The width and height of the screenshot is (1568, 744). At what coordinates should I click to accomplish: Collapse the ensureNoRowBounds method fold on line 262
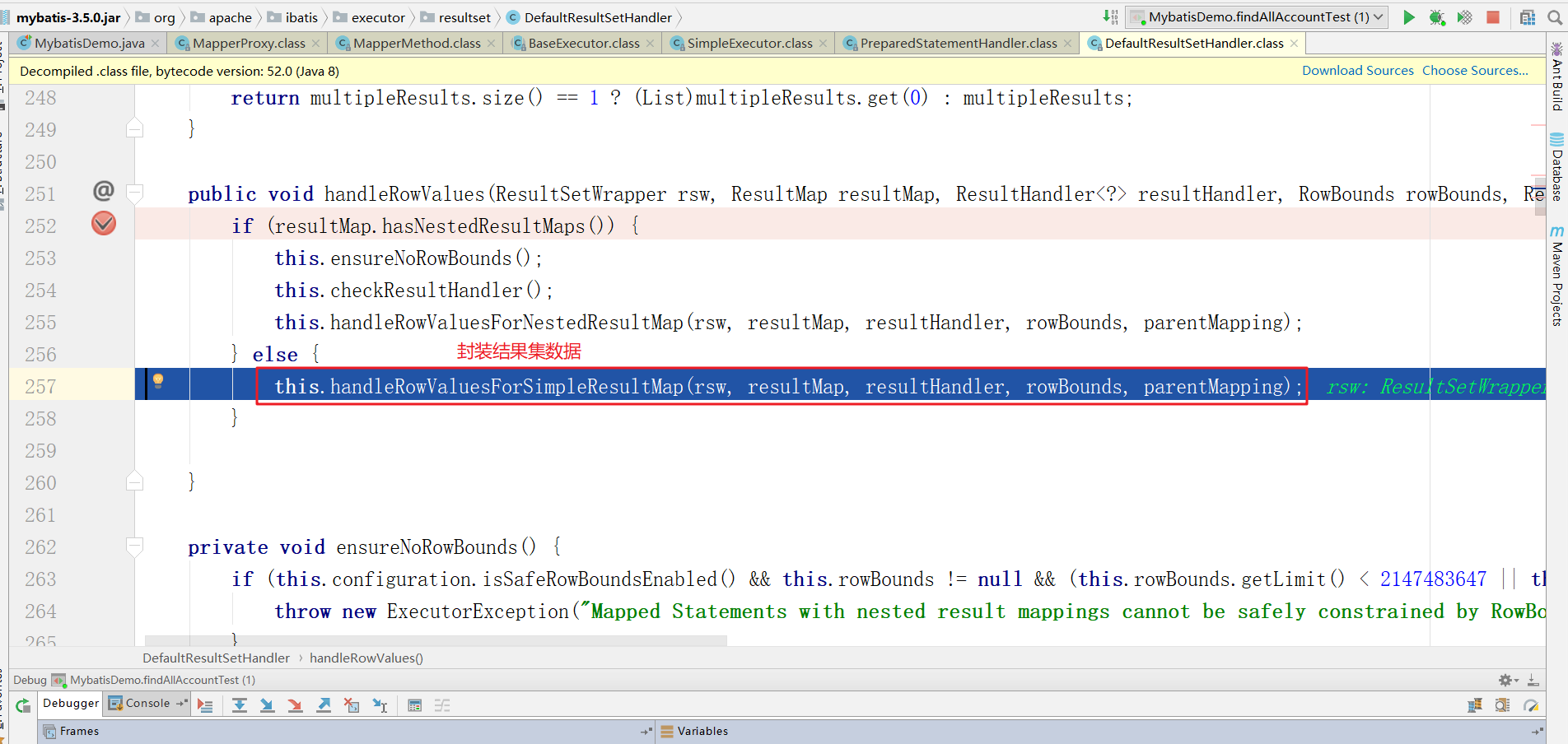tap(134, 546)
